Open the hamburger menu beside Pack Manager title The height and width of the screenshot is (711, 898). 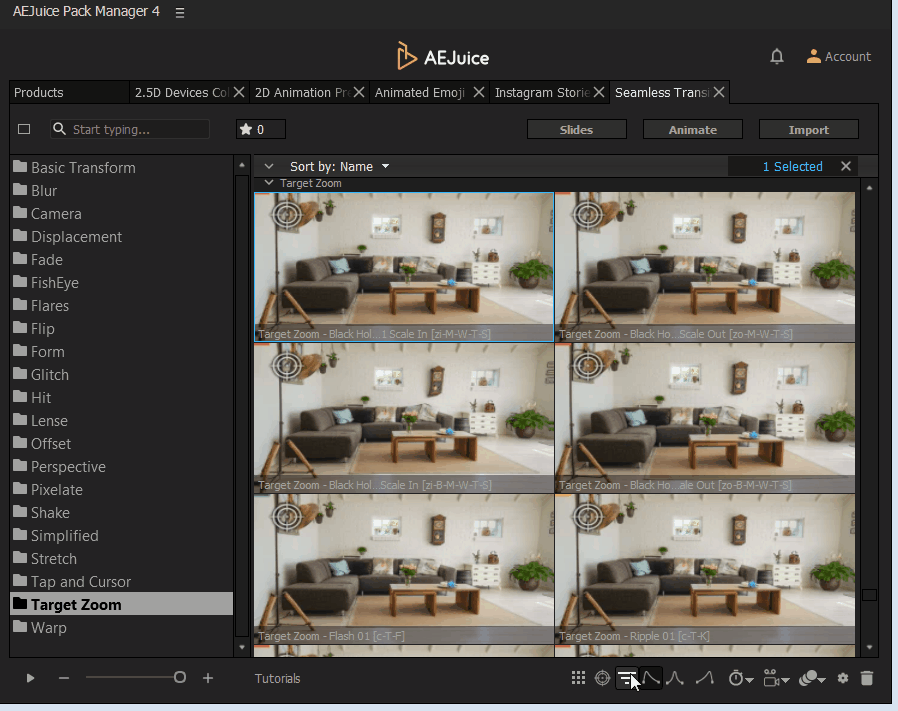point(180,13)
